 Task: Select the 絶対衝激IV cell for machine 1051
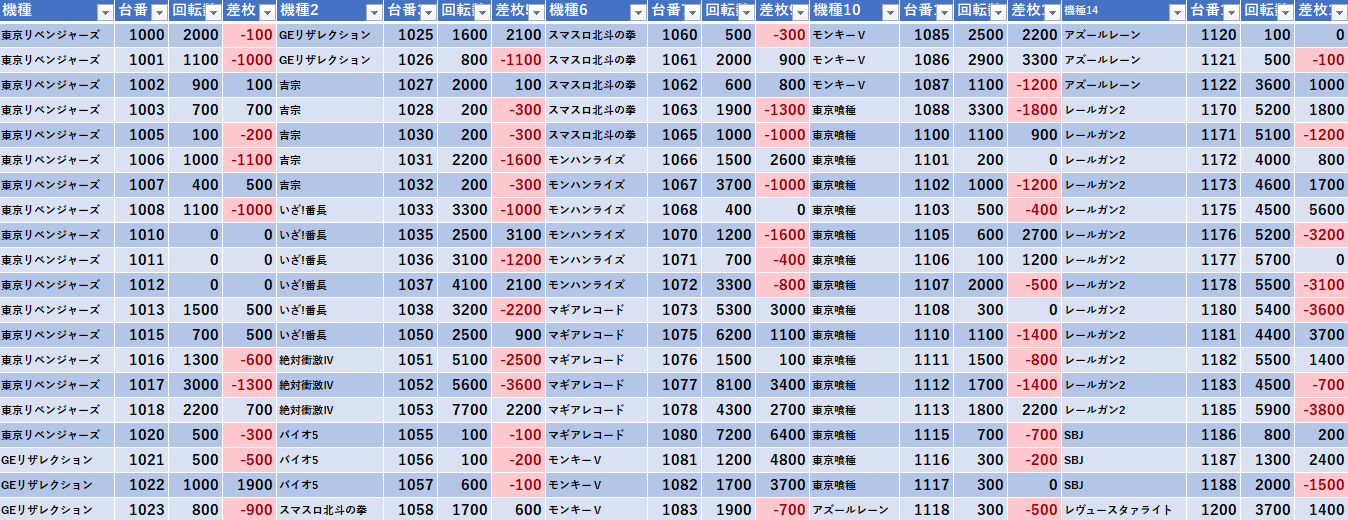coord(330,360)
